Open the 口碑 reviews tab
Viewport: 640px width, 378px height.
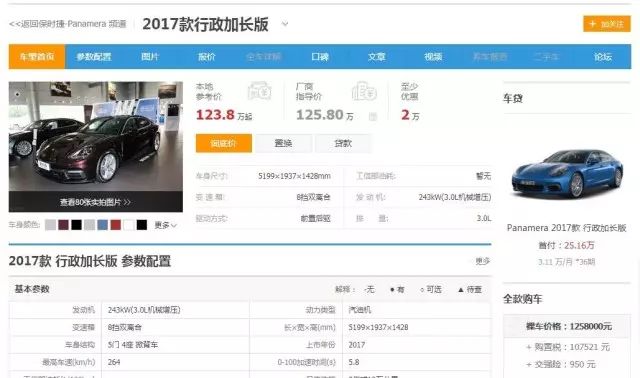pos(320,57)
